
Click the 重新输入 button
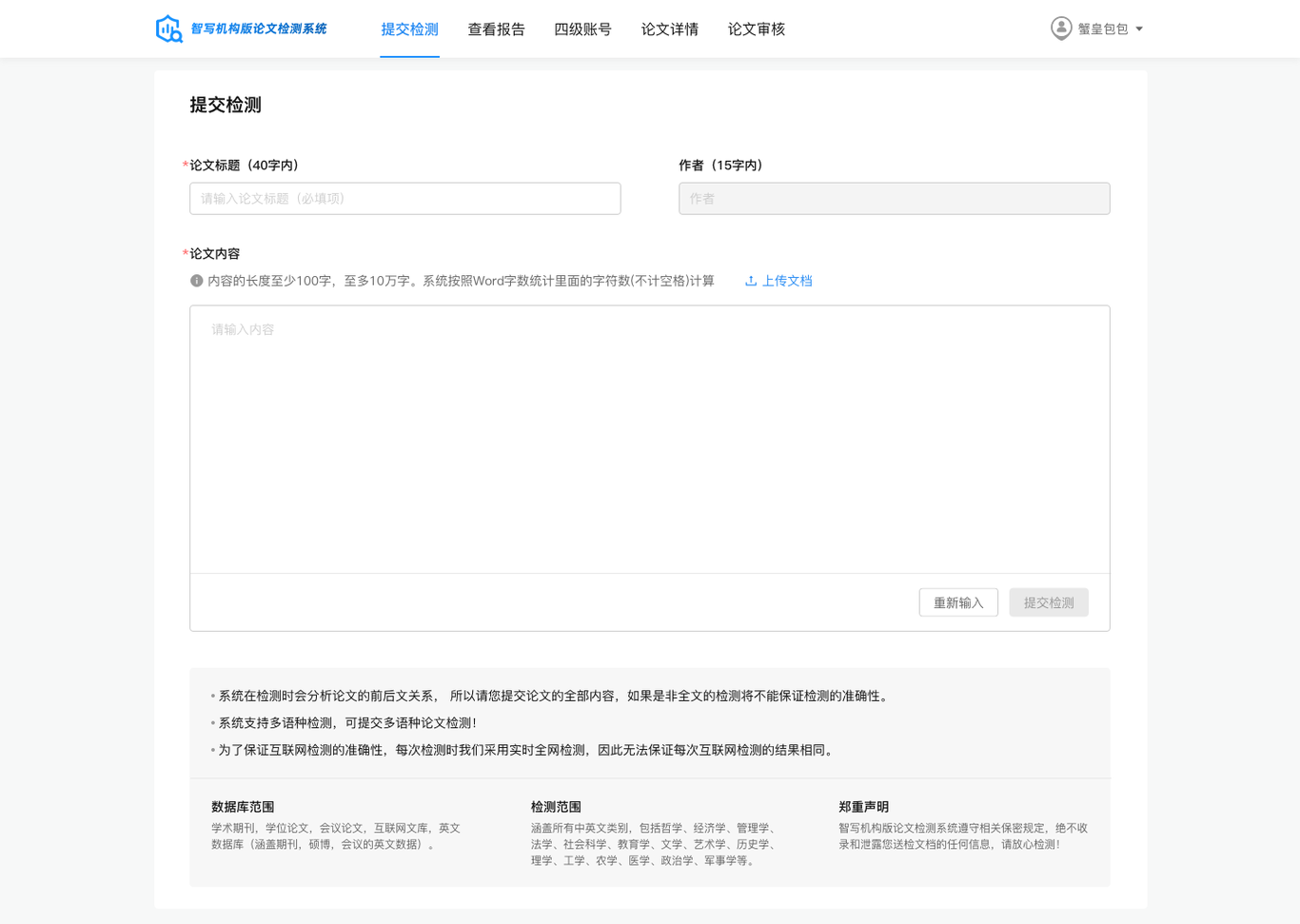coord(958,602)
